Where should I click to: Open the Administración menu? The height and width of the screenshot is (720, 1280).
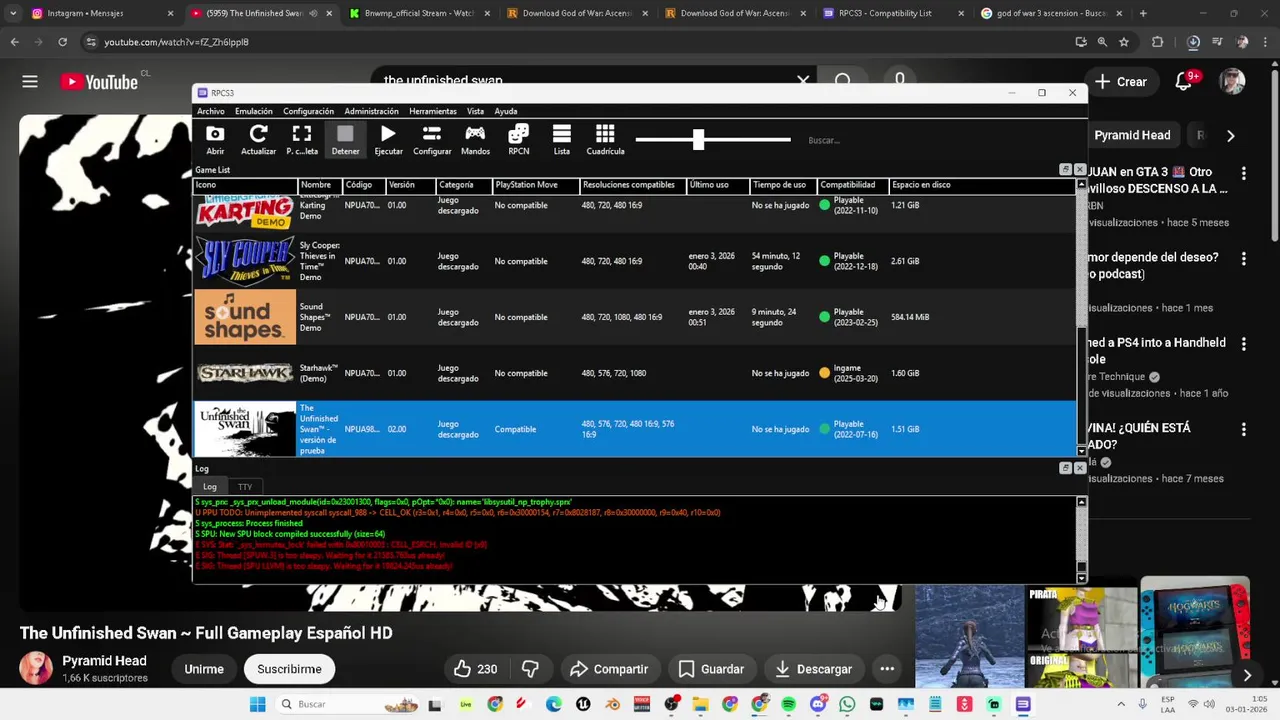tap(371, 111)
